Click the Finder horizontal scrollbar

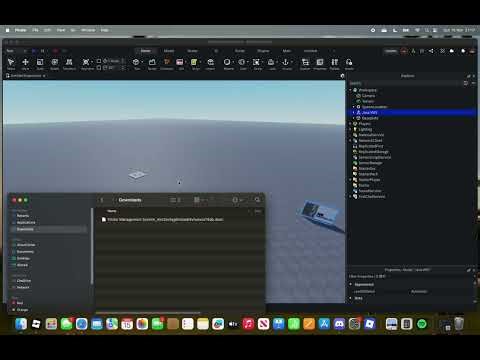[148, 313]
